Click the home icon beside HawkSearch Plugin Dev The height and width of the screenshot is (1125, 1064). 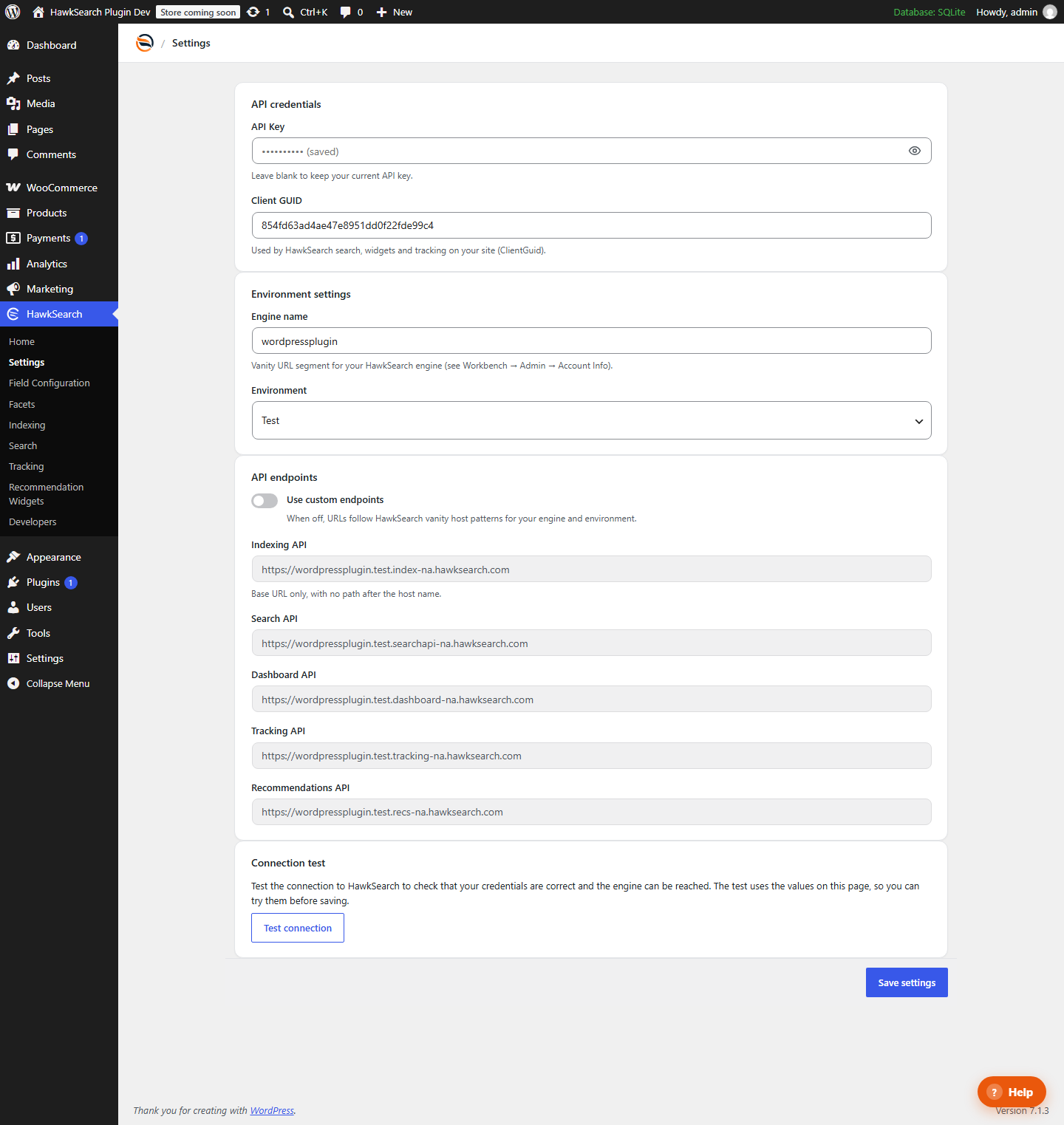pos(38,12)
